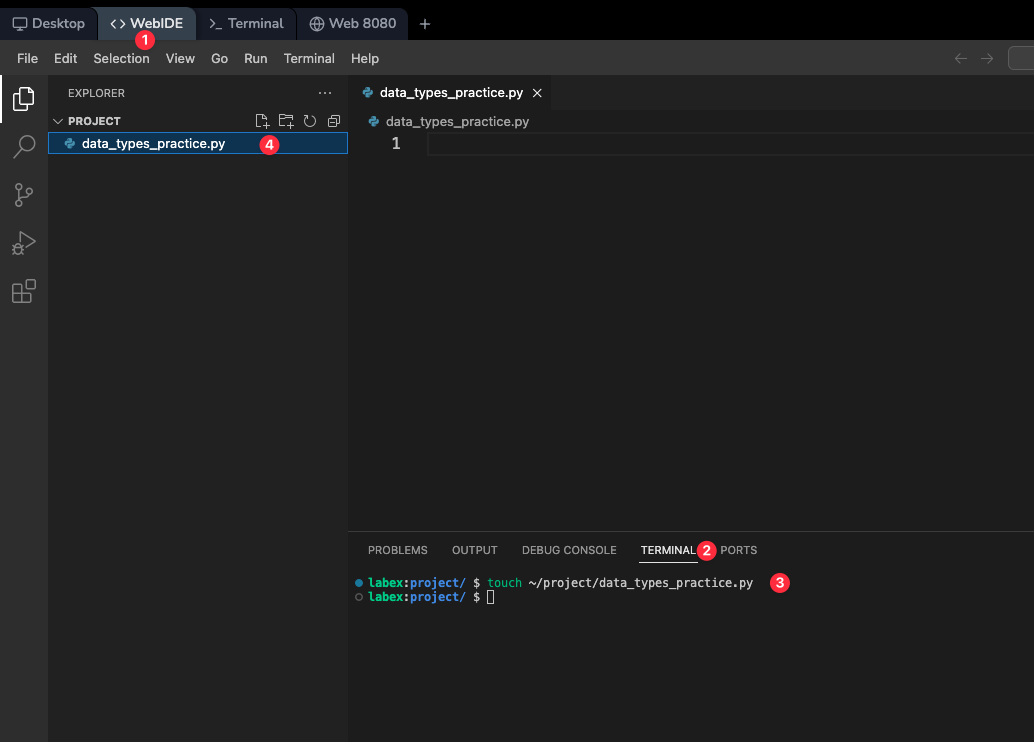This screenshot has width=1034, height=742.
Task: Open the Terminal menu in the menu bar
Action: coord(308,58)
